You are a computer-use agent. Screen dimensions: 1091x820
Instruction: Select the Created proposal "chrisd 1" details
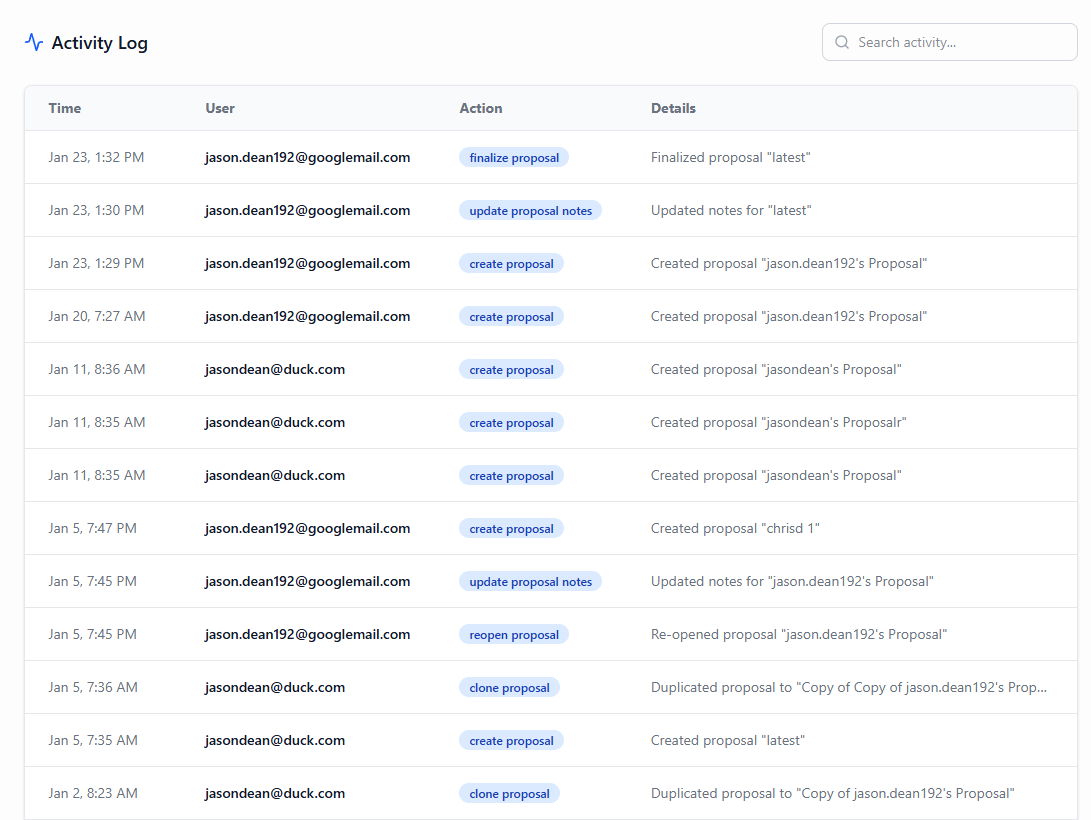click(735, 529)
